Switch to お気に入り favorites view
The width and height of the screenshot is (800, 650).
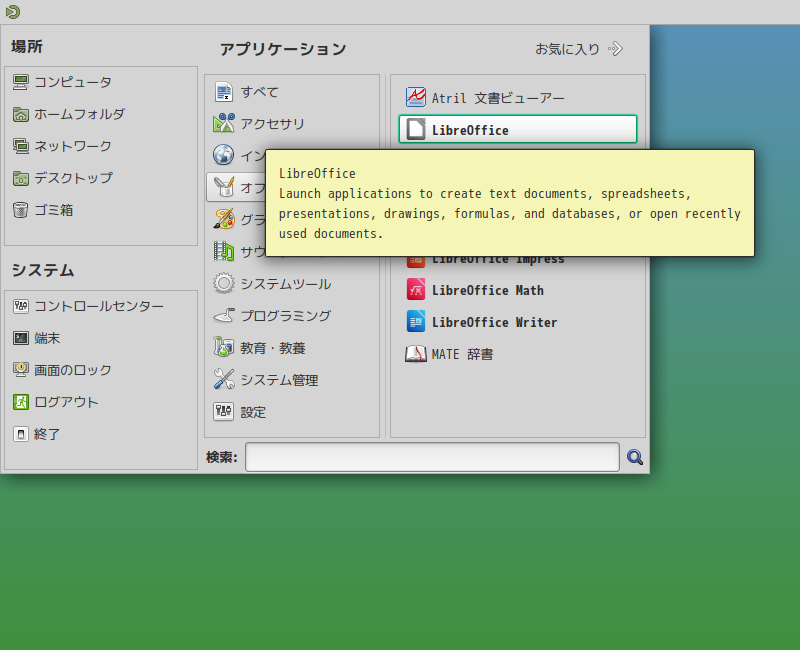click(579, 49)
